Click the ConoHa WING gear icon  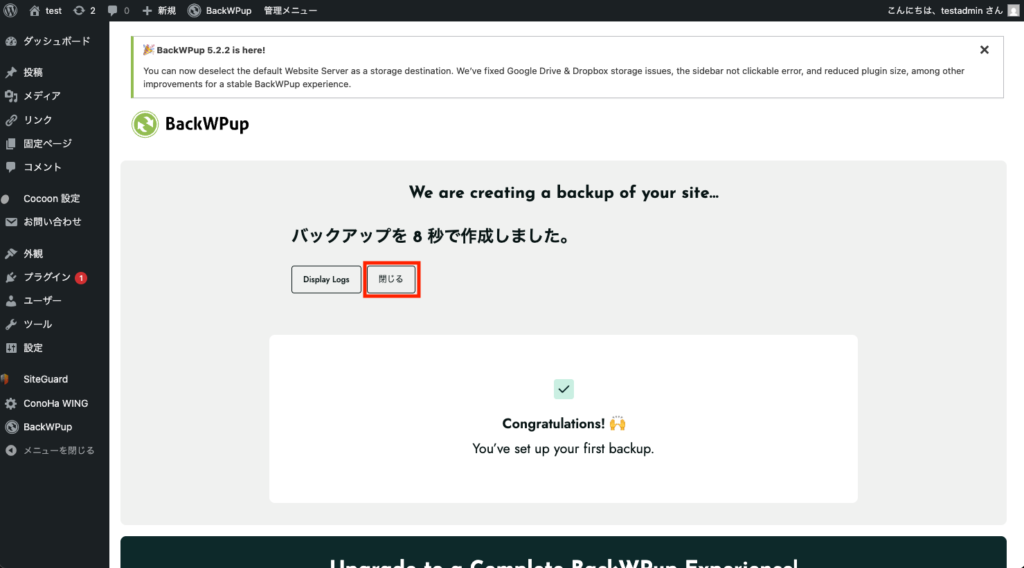point(11,403)
